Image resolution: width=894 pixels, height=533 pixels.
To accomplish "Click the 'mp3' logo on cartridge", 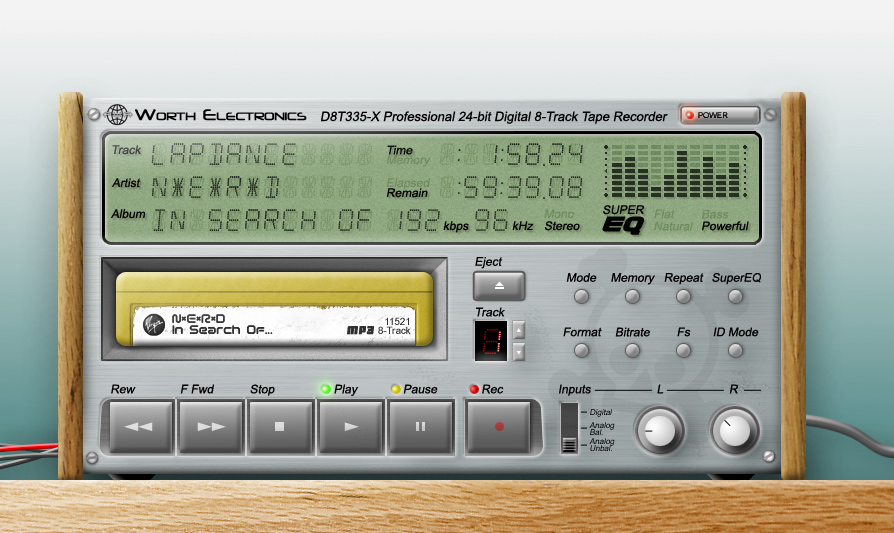I will click(x=360, y=331).
